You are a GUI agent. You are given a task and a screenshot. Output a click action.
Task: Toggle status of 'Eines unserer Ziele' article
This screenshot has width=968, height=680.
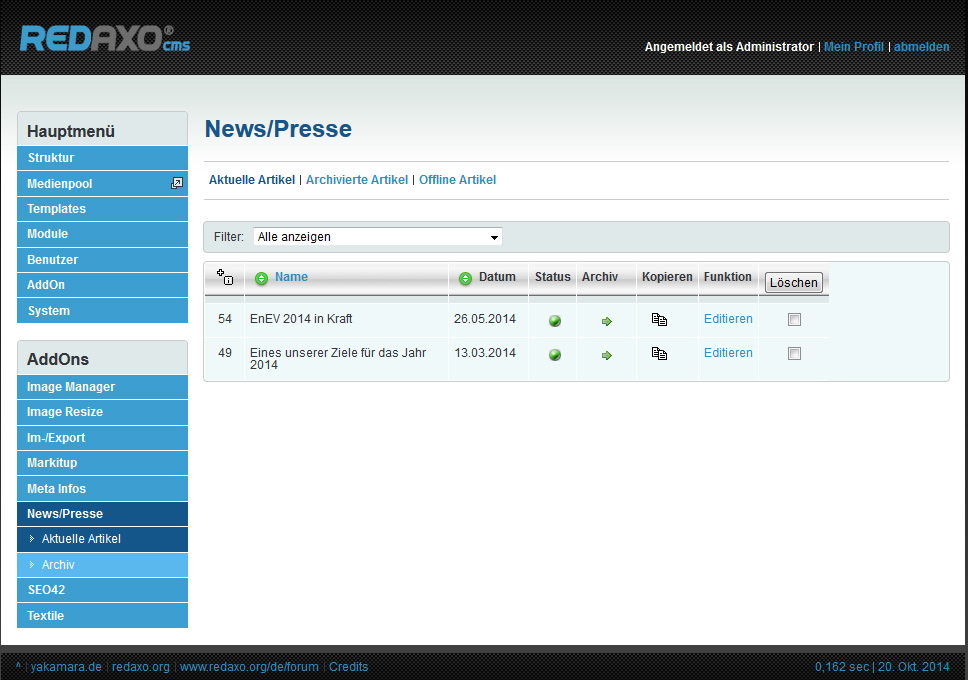coord(555,355)
